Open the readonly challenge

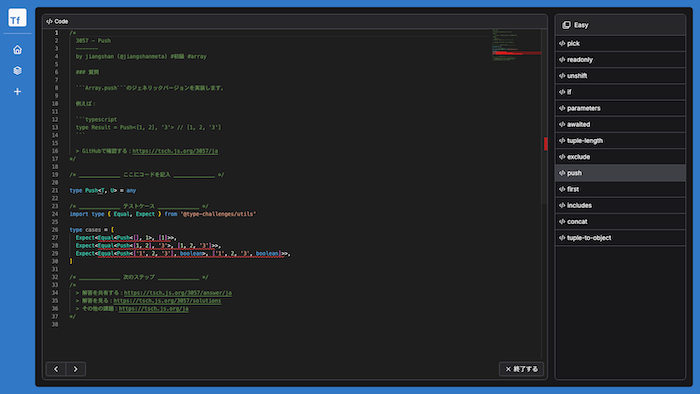pos(620,60)
